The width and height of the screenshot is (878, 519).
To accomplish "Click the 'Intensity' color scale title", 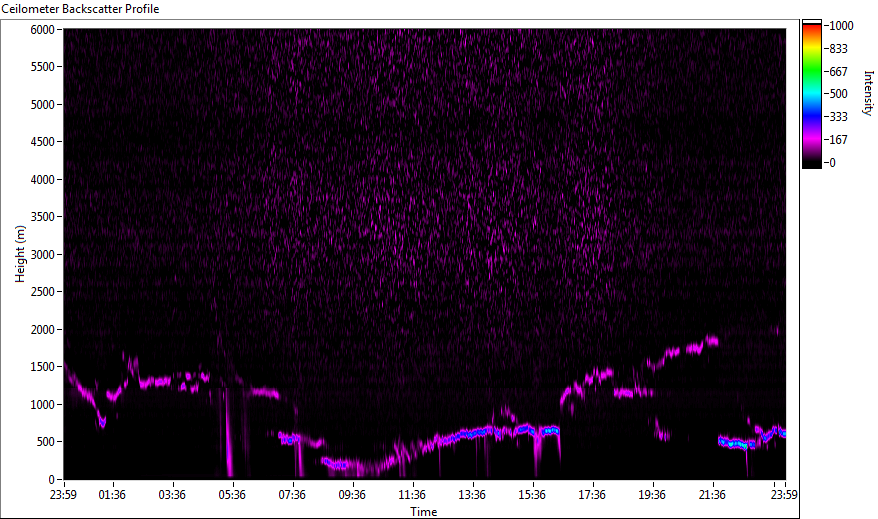I will click(868, 93).
